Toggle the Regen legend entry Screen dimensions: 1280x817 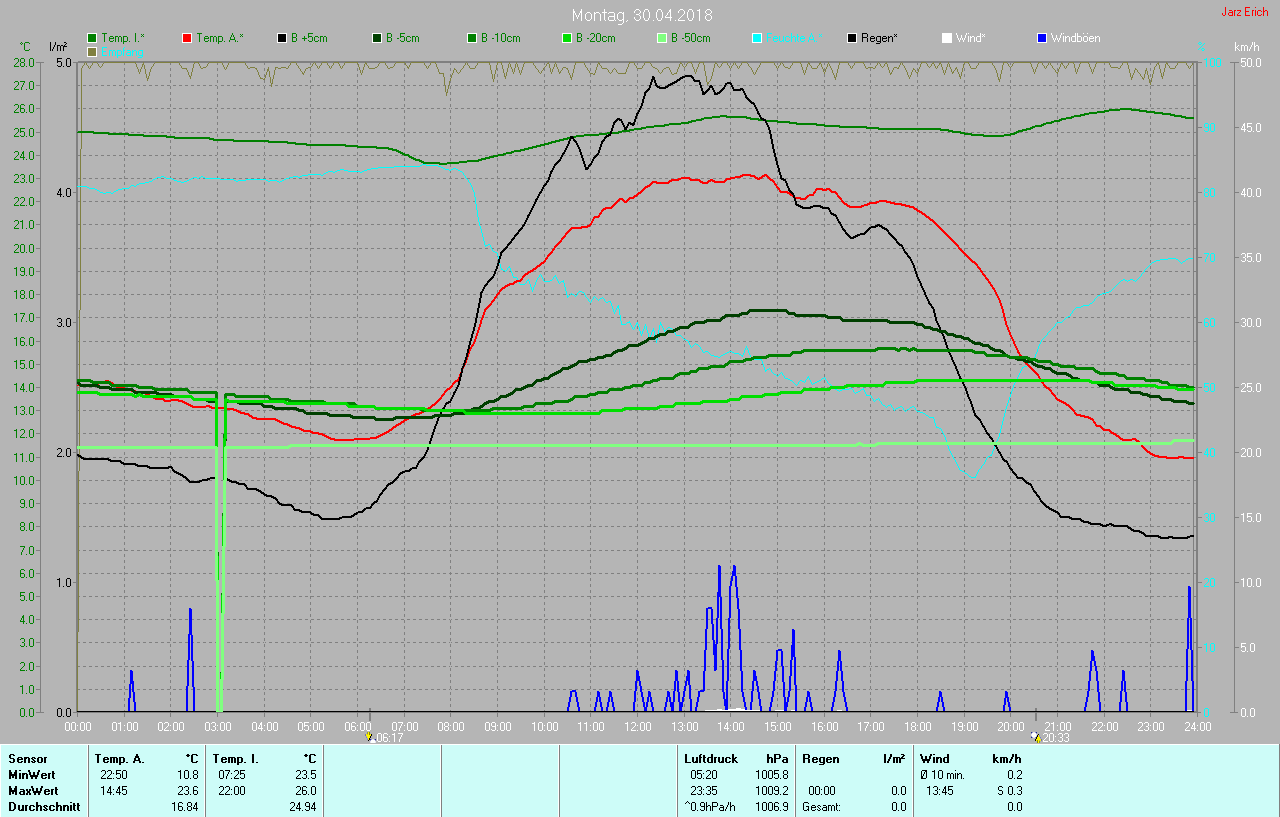tap(873, 38)
